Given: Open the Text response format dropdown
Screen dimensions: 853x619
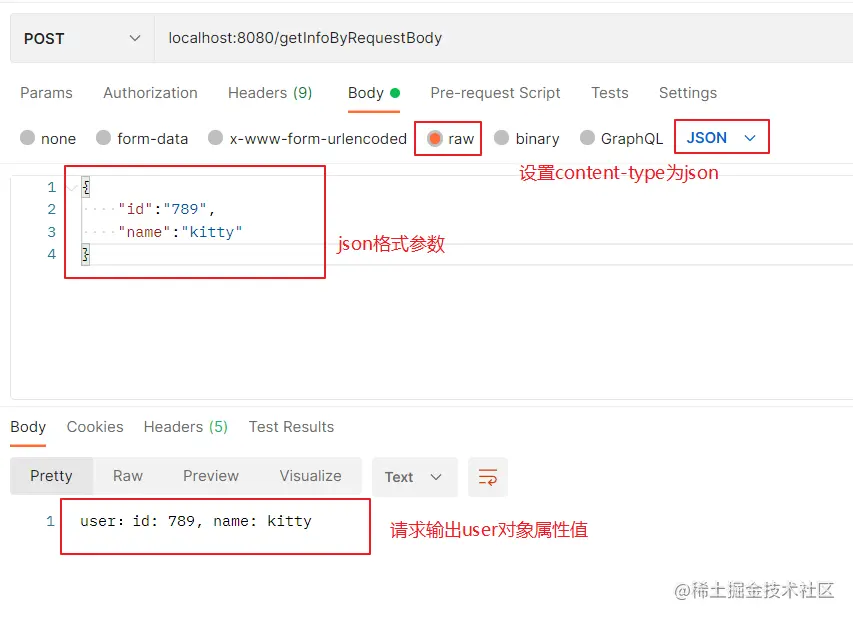Looking at the screenshot, I should click(415, 477).
